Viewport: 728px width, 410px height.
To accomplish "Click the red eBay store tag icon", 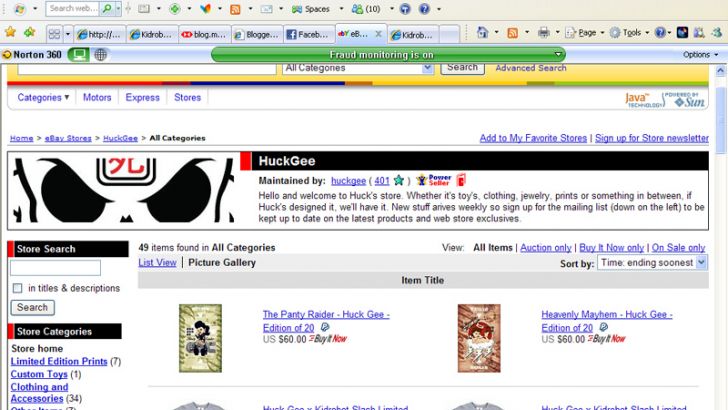I will tap(461, 180).
